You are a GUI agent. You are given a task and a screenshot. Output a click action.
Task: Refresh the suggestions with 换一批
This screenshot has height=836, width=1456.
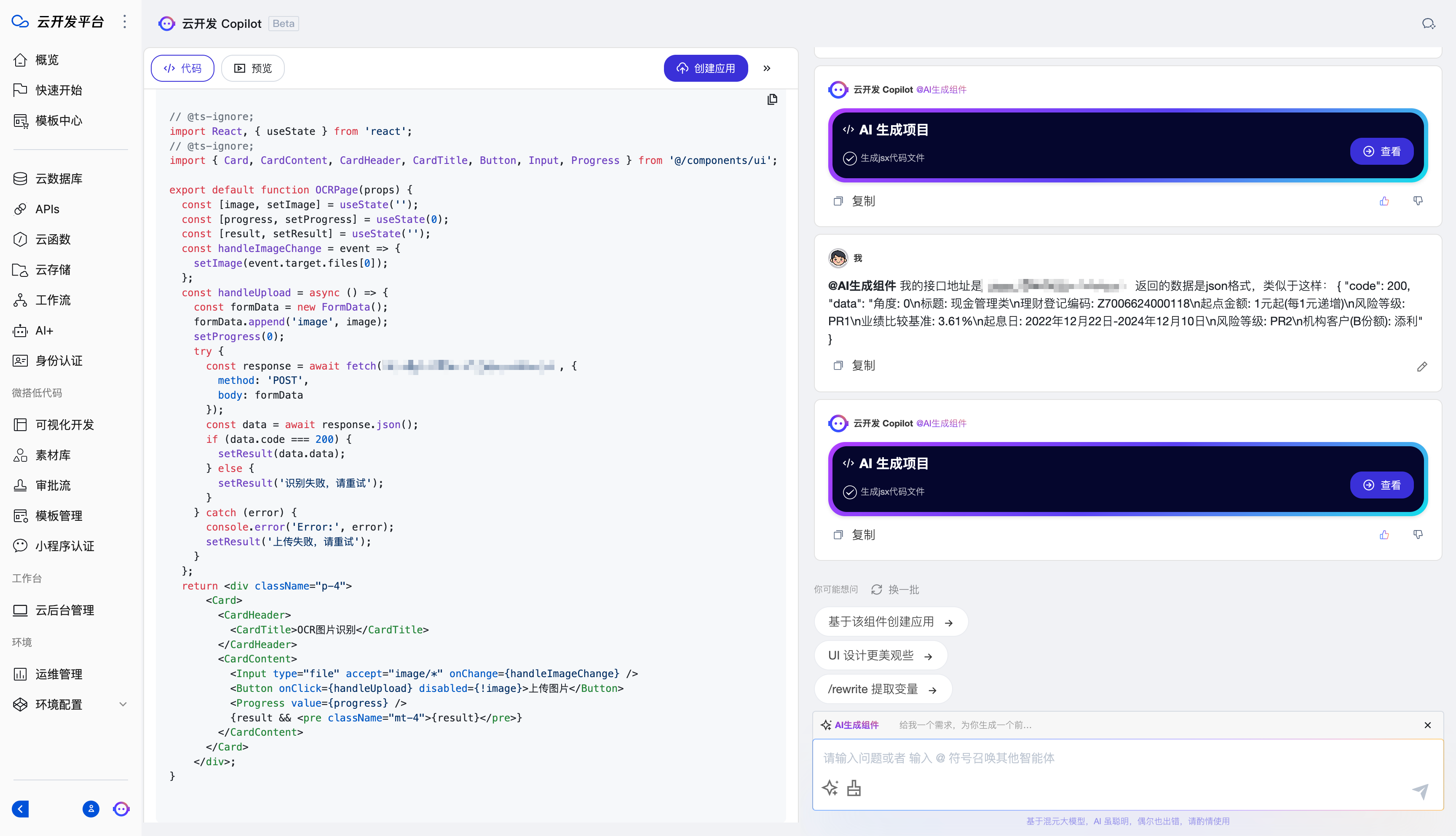(x=895, y=589)
